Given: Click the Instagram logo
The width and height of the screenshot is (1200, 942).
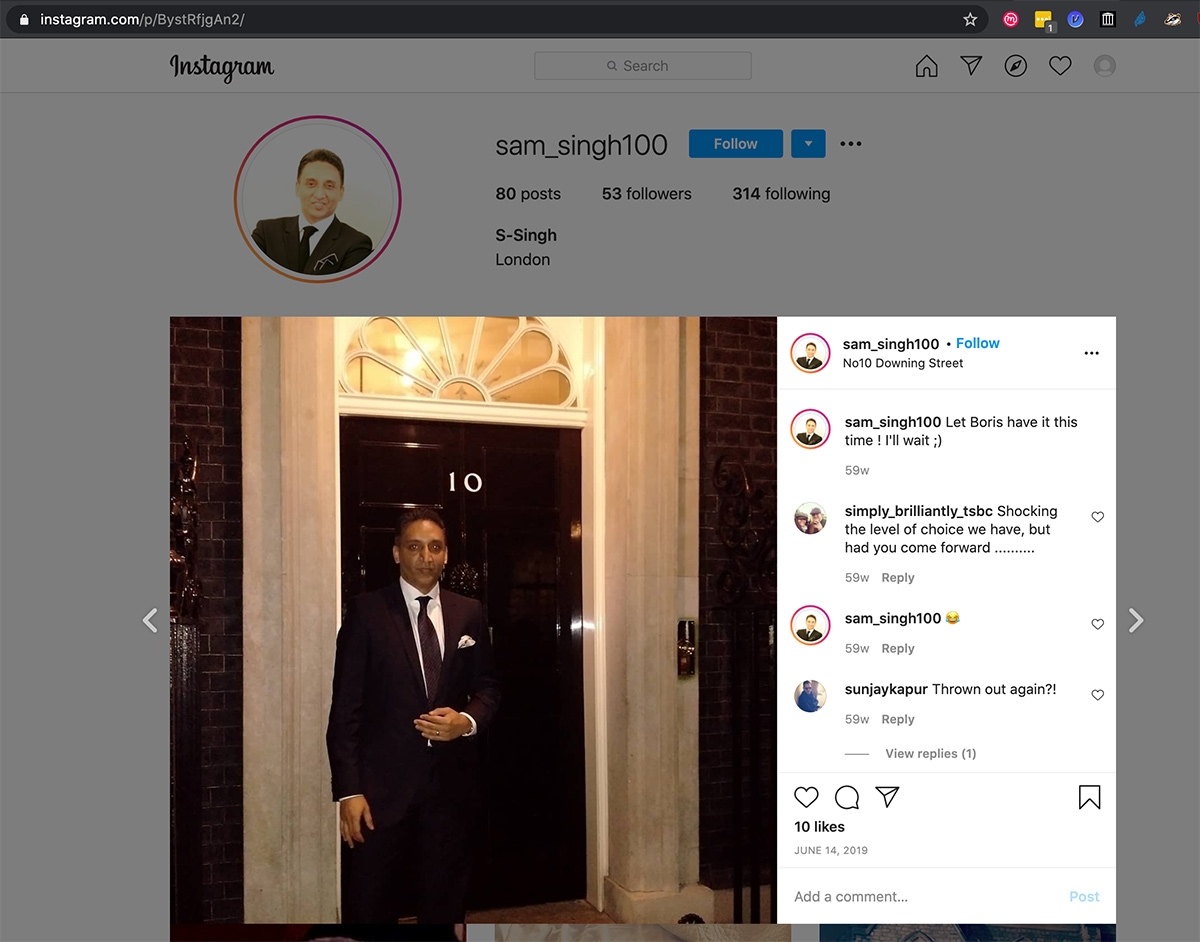Looking at the screenshot, I should [x=221, y=67].
